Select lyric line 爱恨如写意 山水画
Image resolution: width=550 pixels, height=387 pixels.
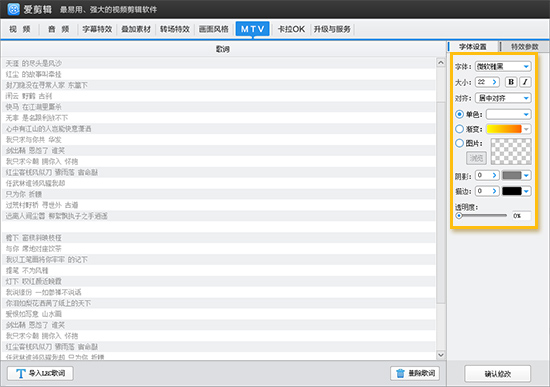(218, 314)
